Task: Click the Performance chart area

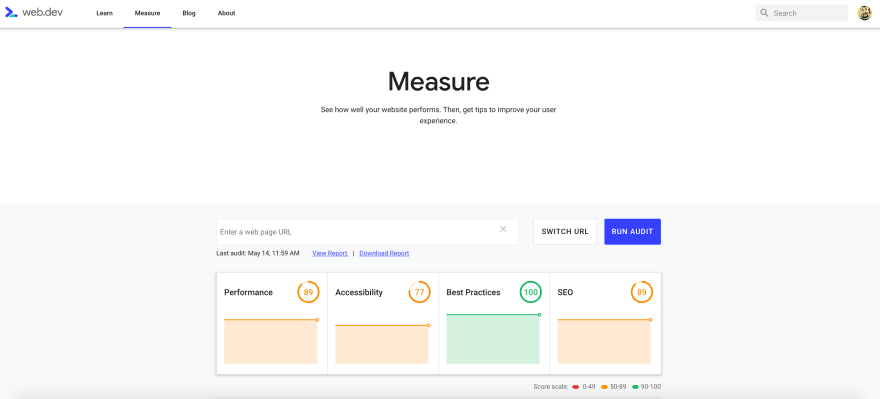Action: pyautogui.click(x=271, y=341)
